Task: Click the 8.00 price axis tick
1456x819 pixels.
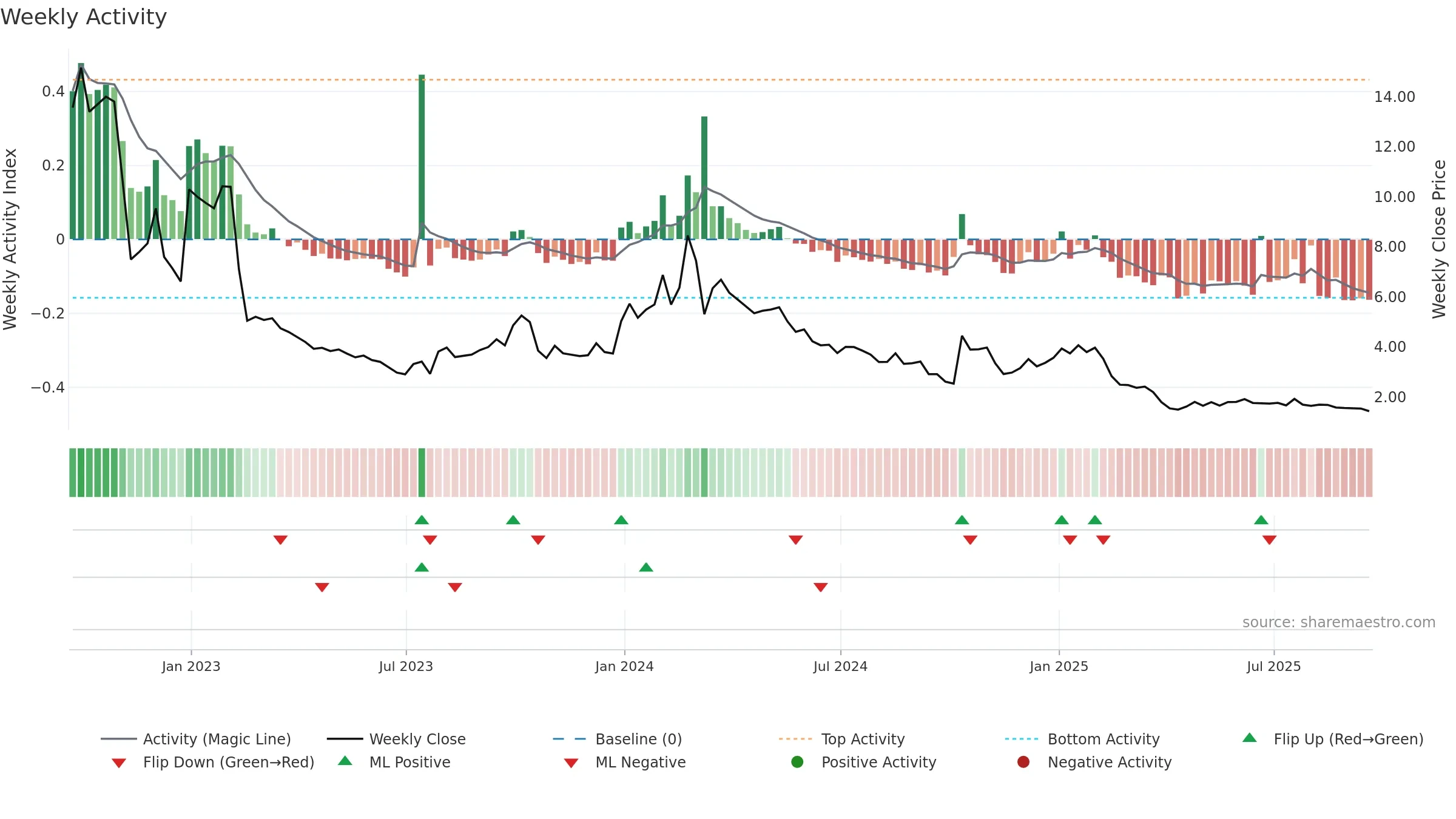Action: pos(1390,246)
